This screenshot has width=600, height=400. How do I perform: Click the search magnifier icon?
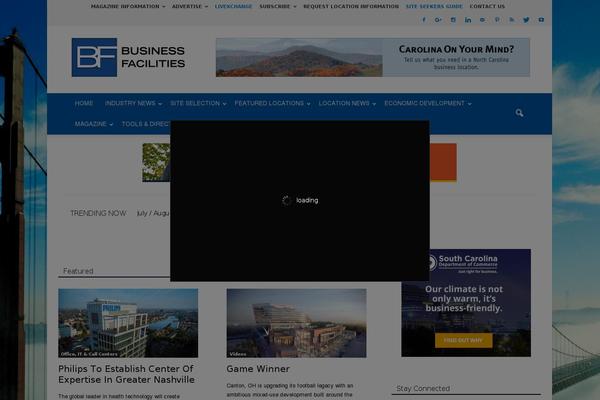(519, 113)
